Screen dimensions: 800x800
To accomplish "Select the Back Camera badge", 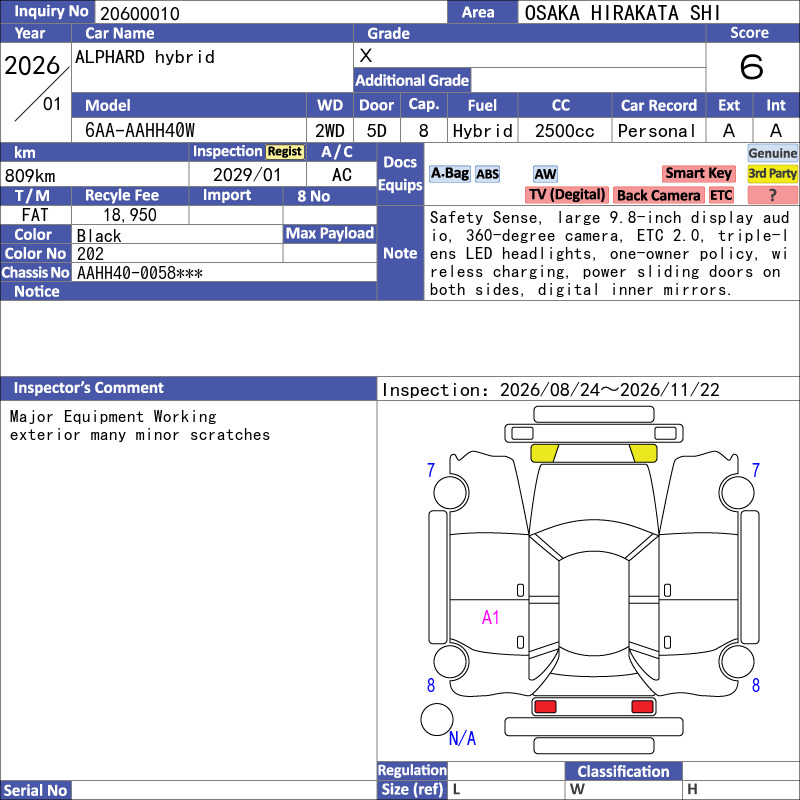I will (x=658, y=195).
